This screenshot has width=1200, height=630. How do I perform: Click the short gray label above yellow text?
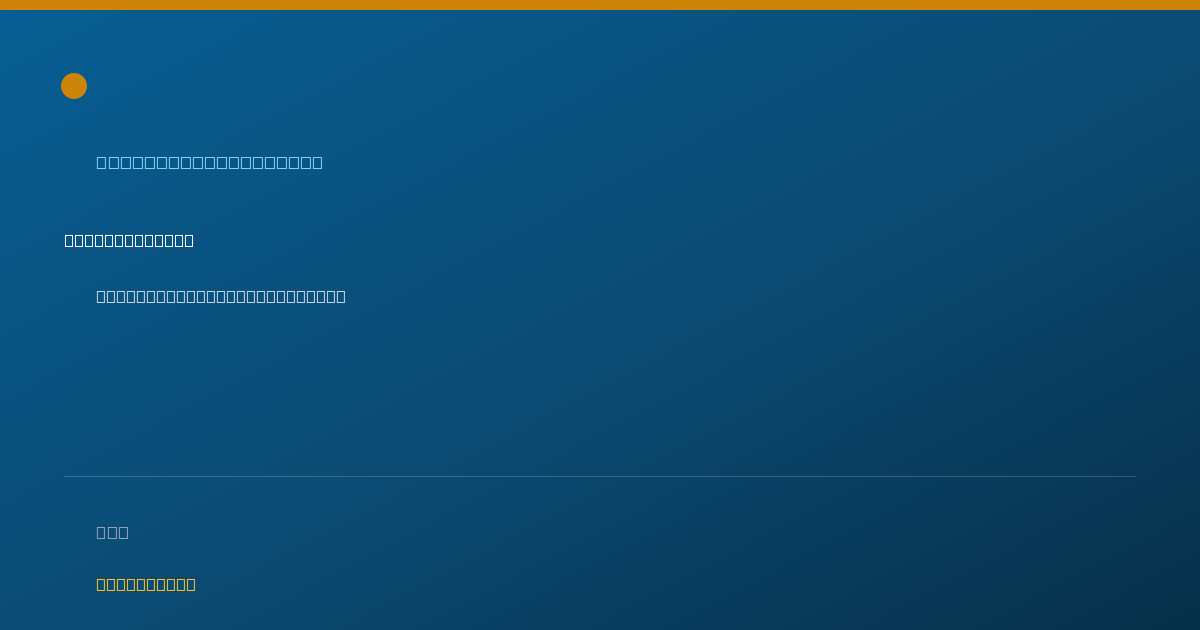click(112, 532)
